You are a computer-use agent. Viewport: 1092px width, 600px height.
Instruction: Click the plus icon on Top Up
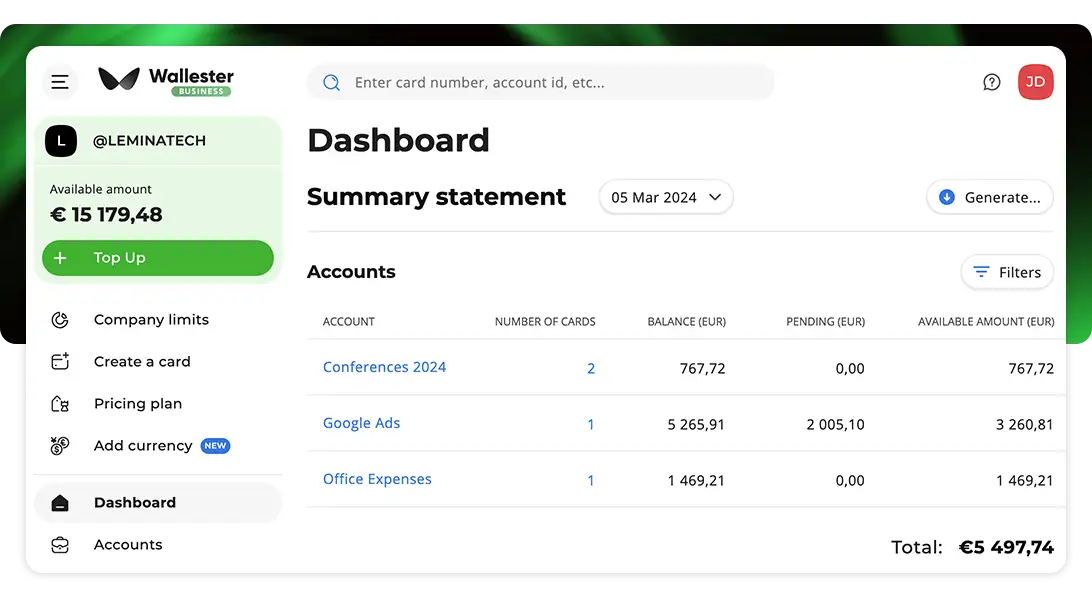click(61, 258)
